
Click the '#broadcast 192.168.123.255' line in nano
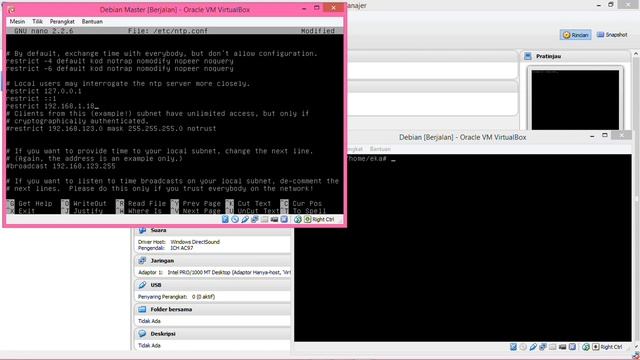[x=60, y=166]
